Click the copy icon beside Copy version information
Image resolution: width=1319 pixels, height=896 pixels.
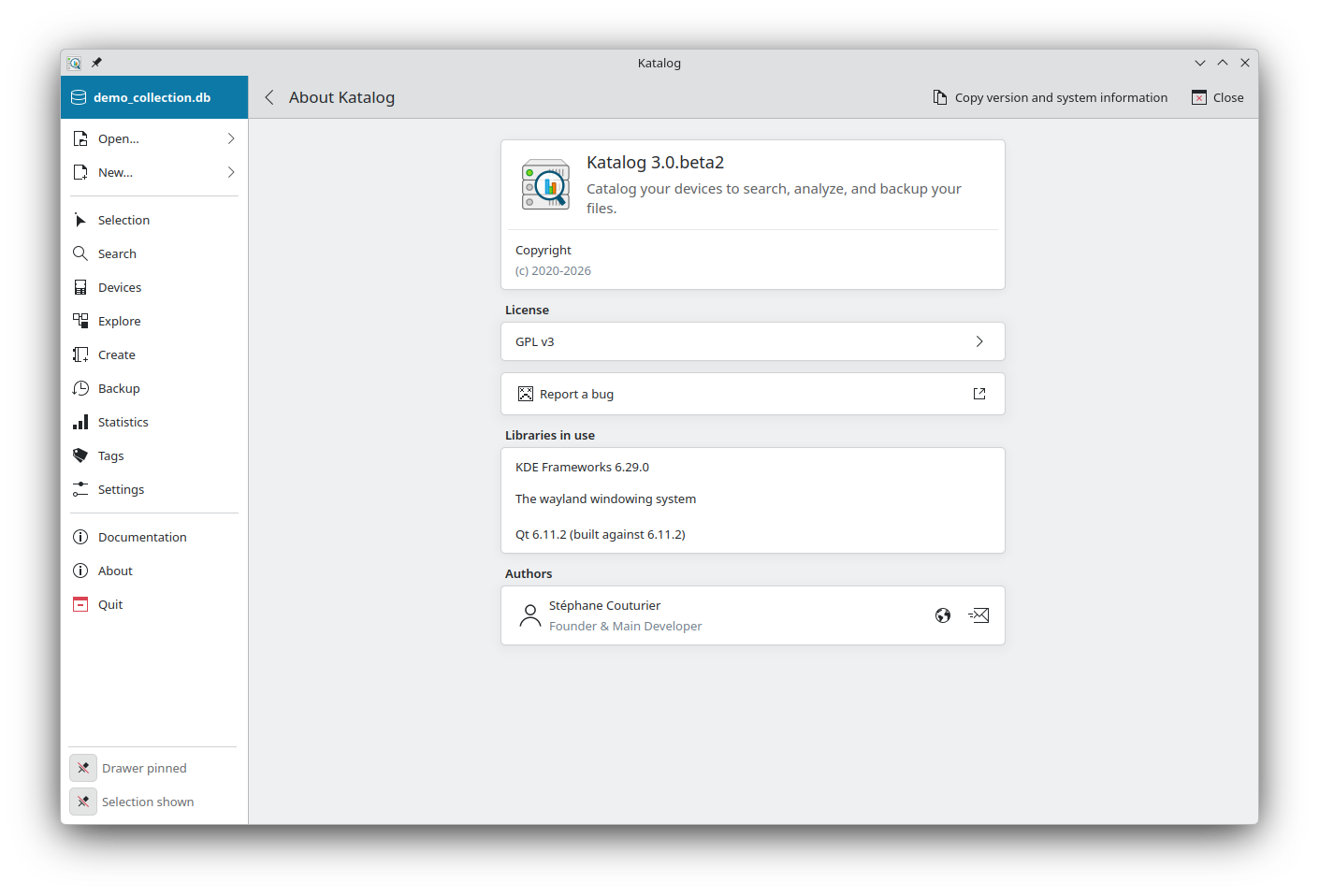click(x=940, y=97)
